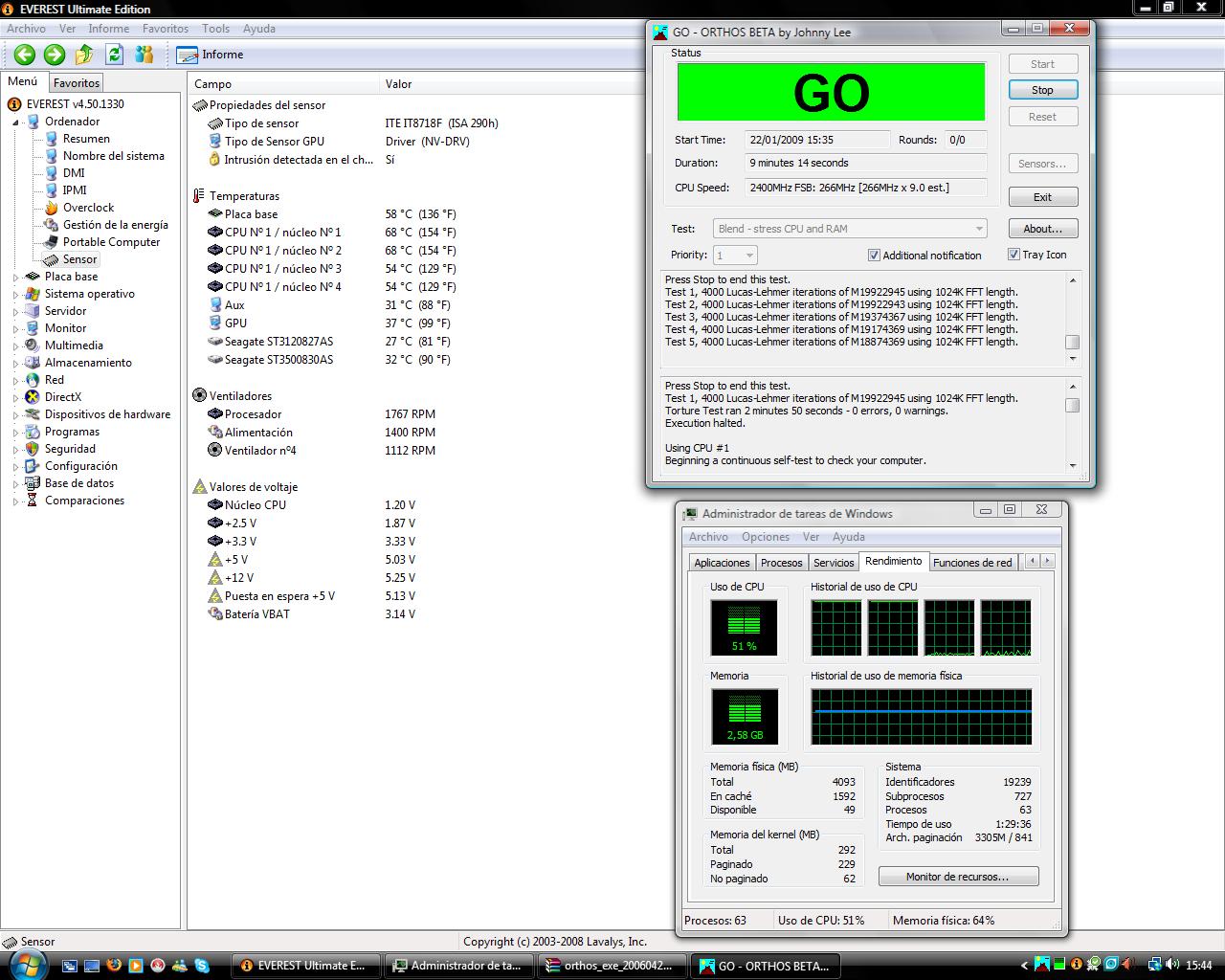The image size is (1225, 980).
Task: Expand the Servidor tree node
Action: pos(16,312)
